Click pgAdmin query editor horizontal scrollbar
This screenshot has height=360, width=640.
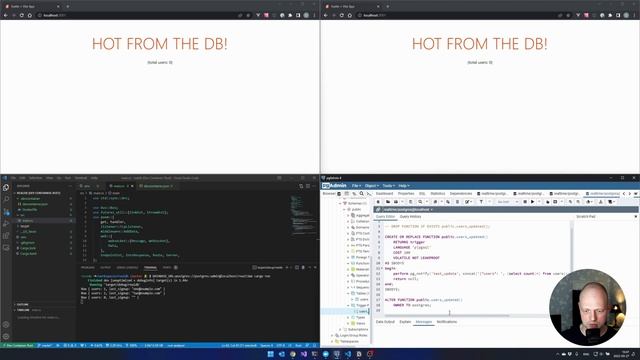(x=447, y=316)
